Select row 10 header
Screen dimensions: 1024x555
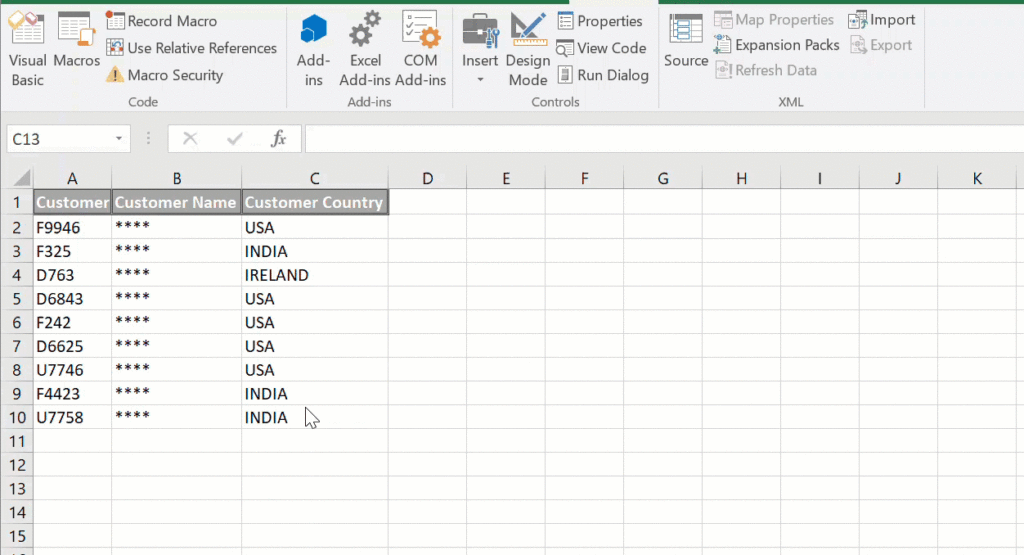(x=16, y=417)
